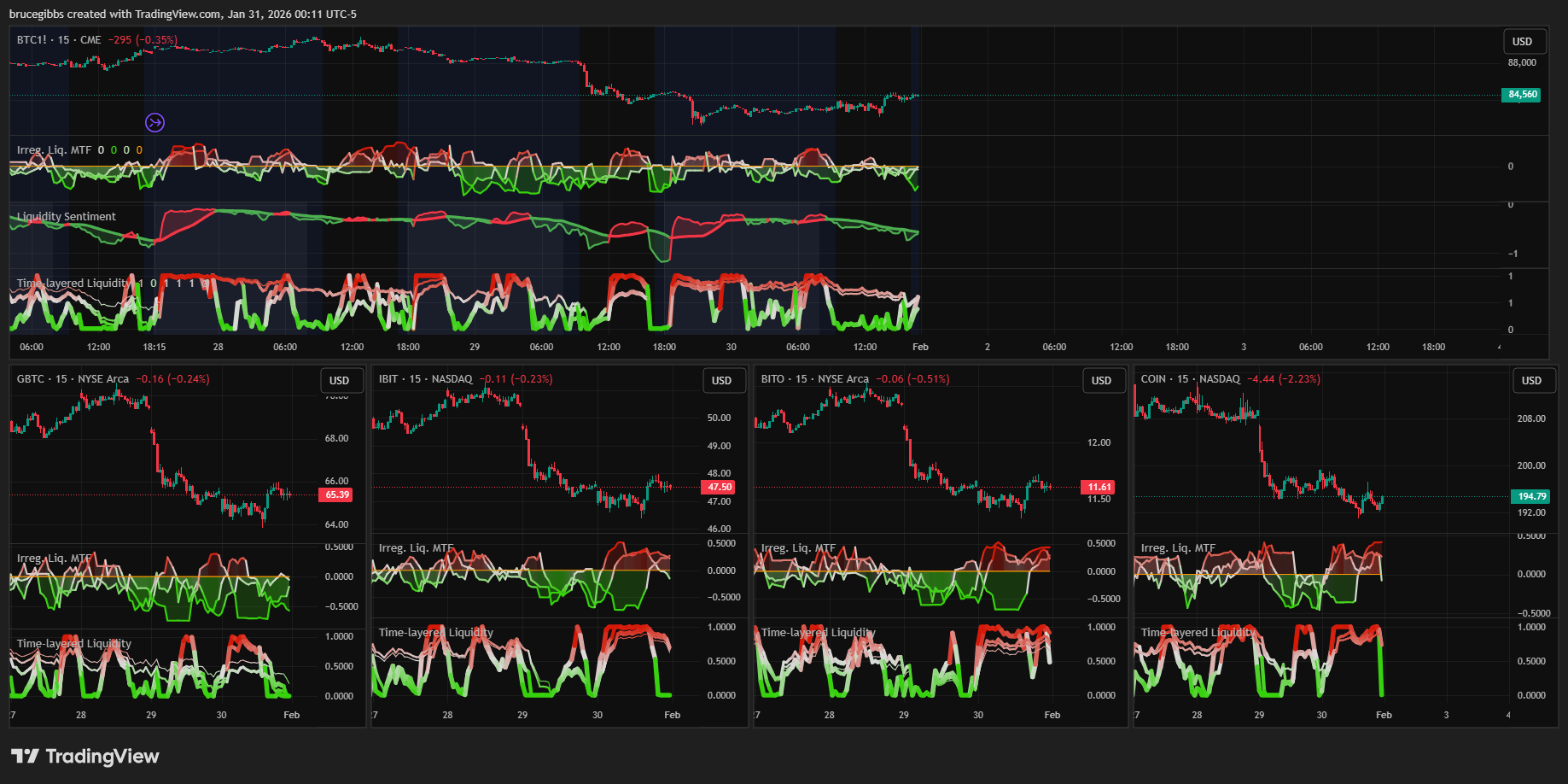Click the purple circular arrow icon on BTC1! chart
Image resolution: width=1568 pixels, height=784 pixels.
(x=154, y=123)
